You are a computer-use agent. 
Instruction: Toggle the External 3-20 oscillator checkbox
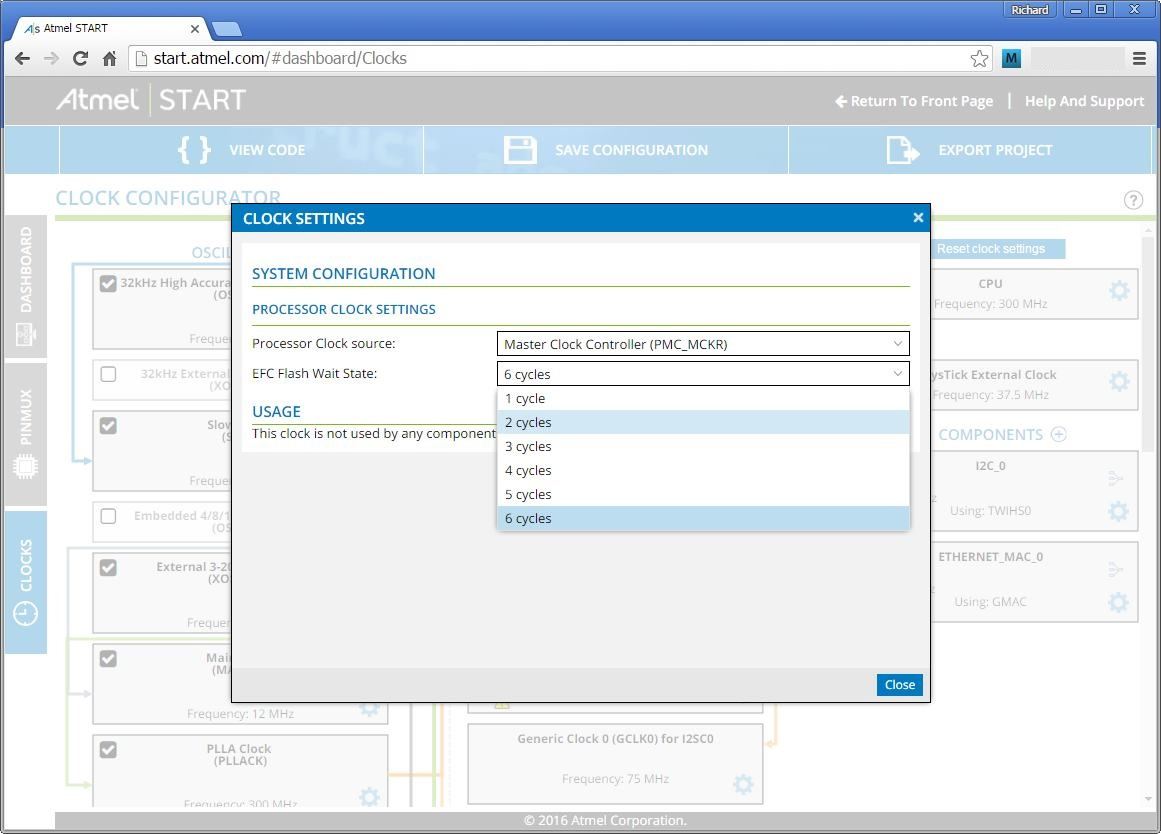click(x=108, y=568)
